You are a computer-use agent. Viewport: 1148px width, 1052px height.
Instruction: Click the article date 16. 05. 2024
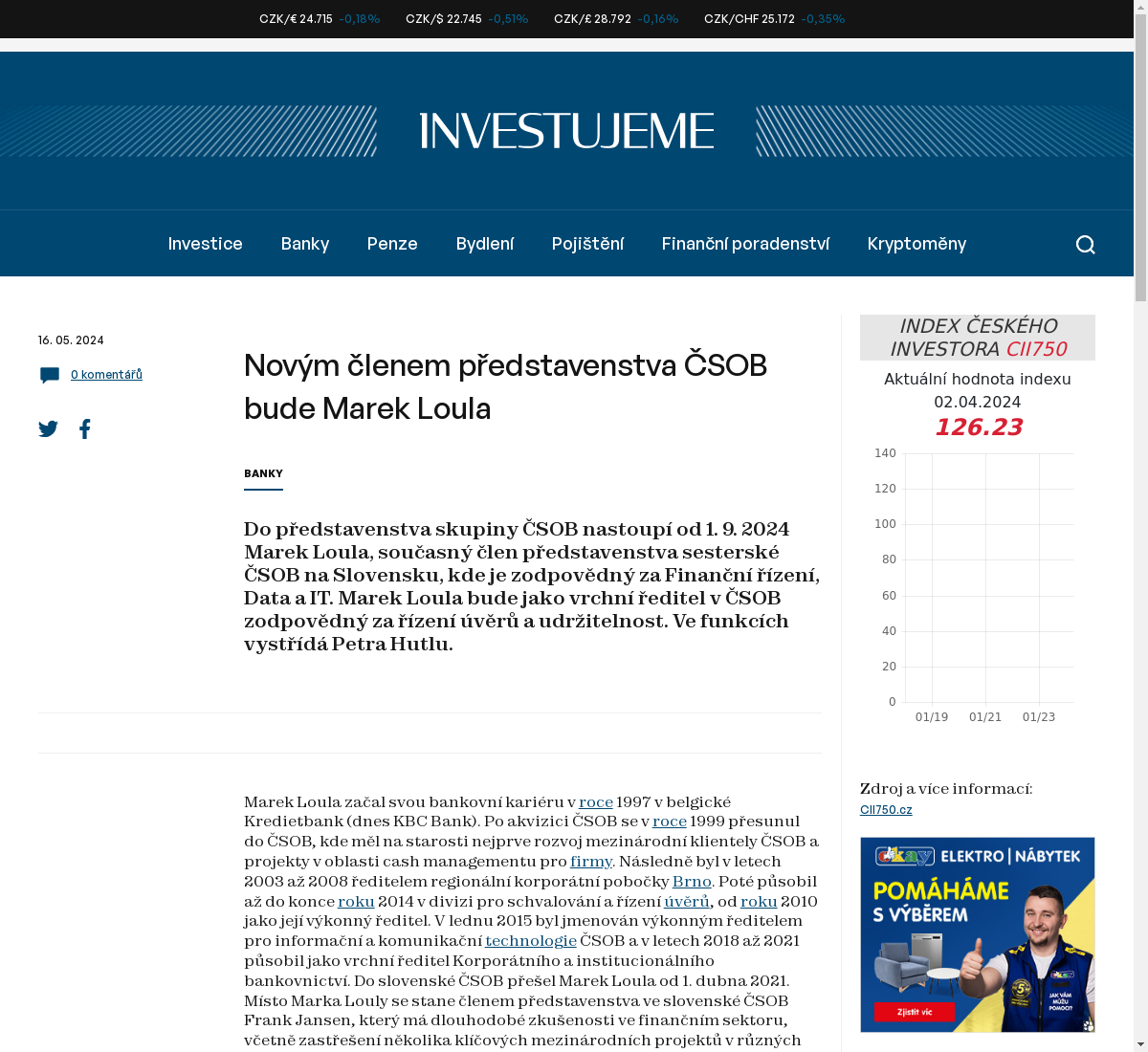tap(71, 340)
